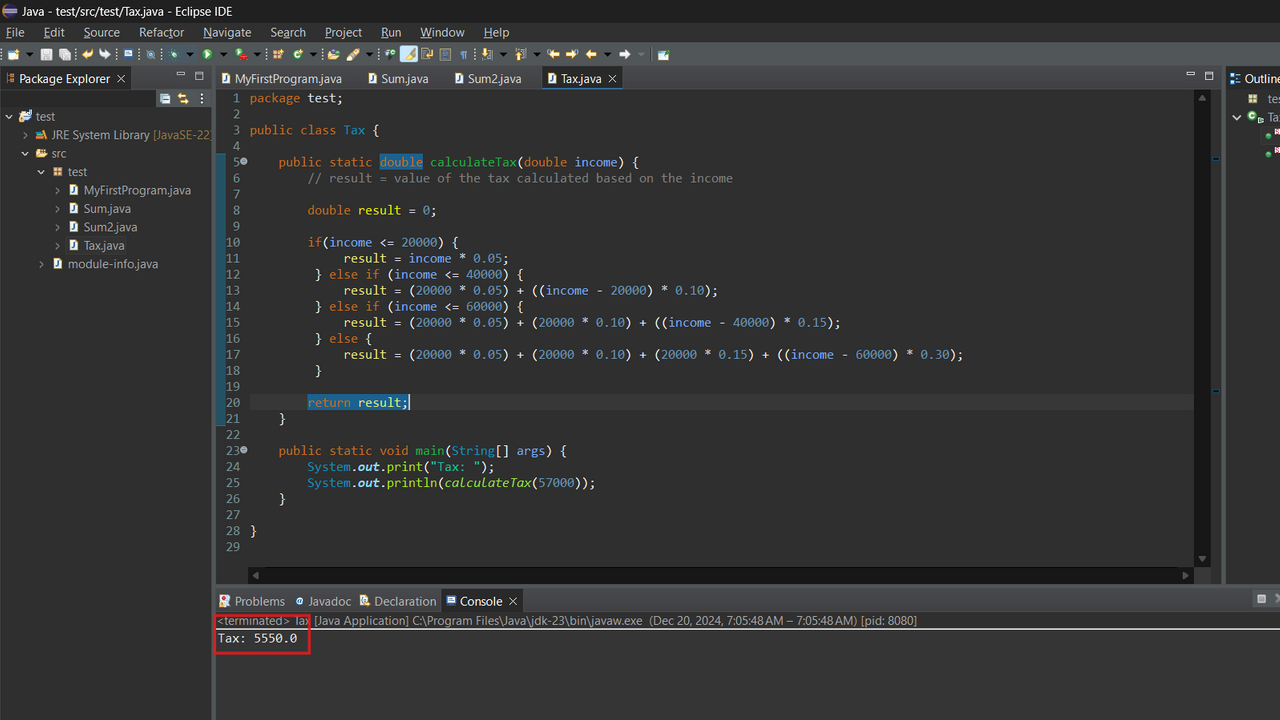Click the Search flashlight toolbar icon
Screen dimensions: 1280x720
click(353, 54)
